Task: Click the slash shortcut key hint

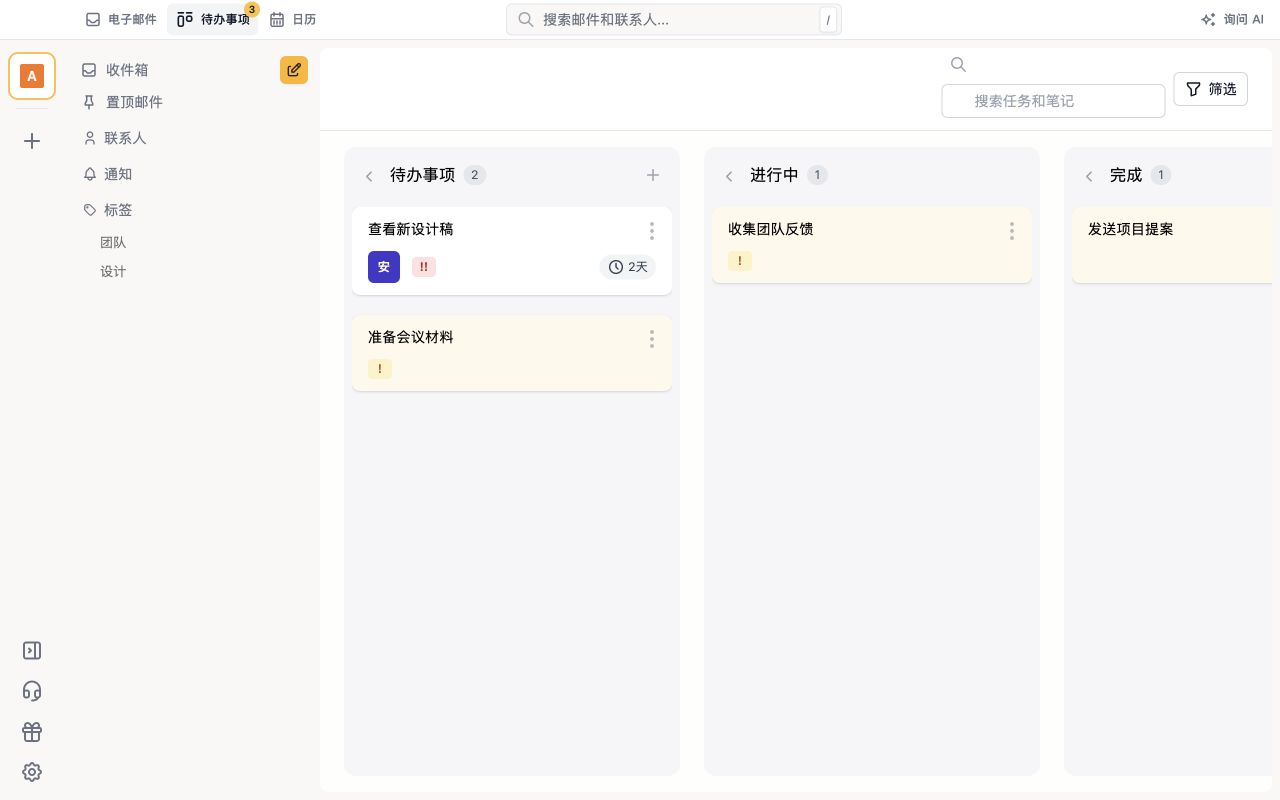Action: click(828, 20)
